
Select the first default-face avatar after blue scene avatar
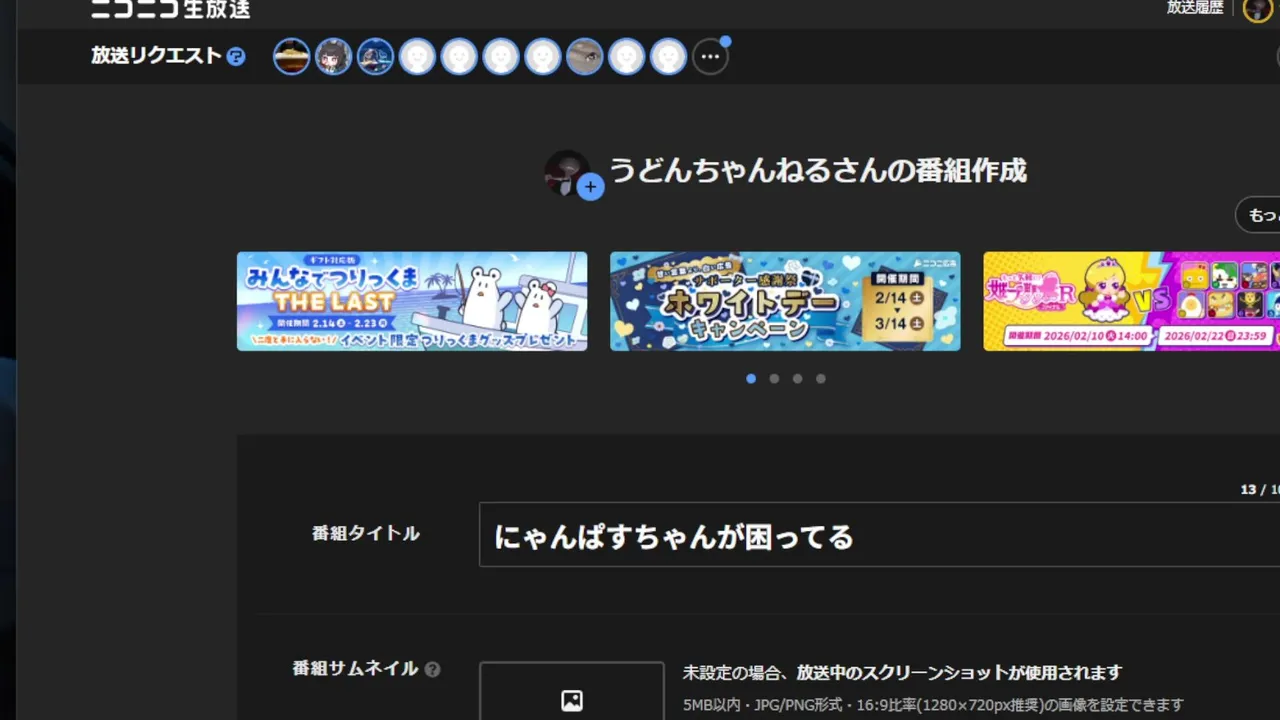[x=418, y=57]
